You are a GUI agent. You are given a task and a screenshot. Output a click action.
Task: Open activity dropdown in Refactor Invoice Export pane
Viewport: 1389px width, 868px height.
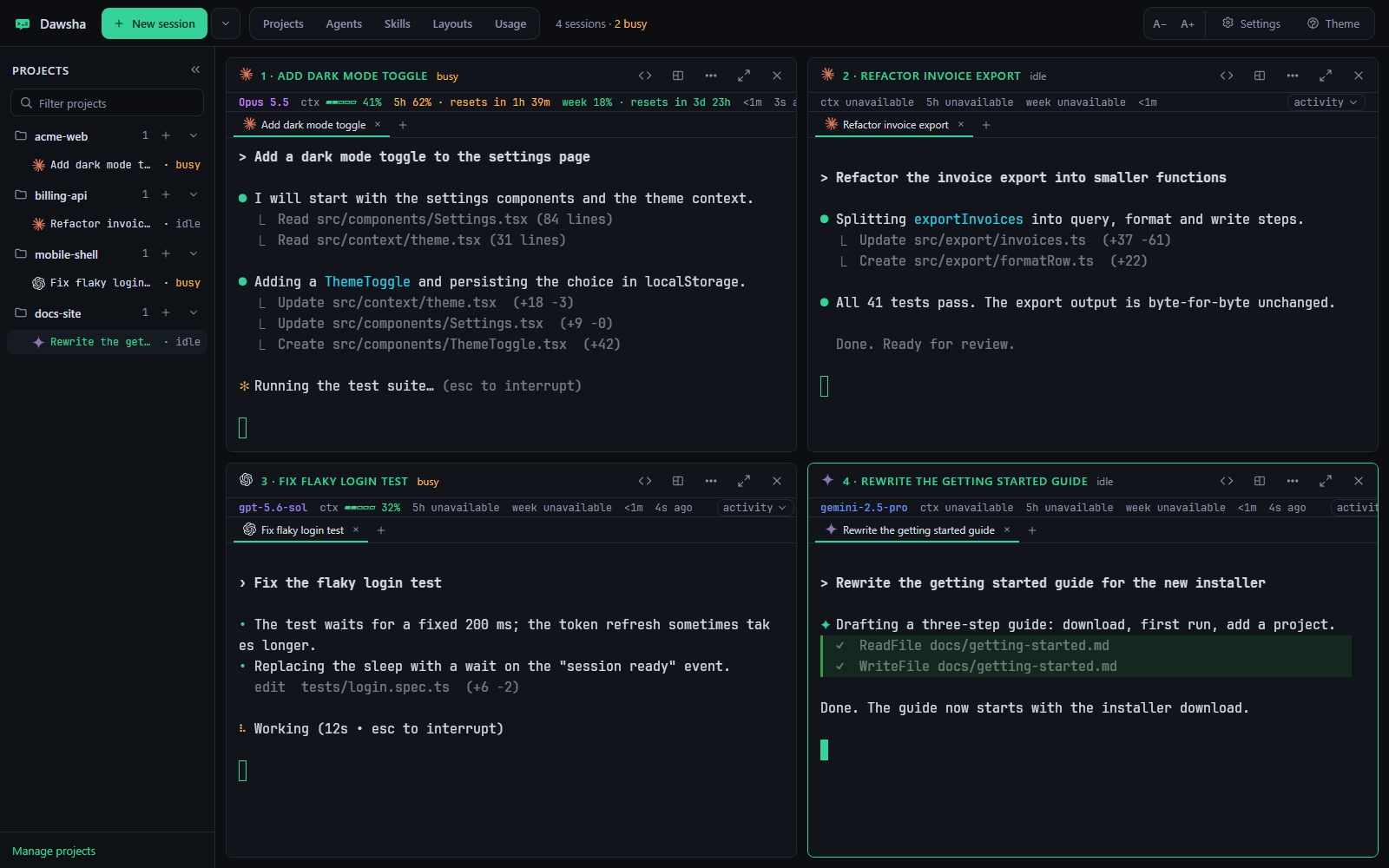pos(1326,102)
